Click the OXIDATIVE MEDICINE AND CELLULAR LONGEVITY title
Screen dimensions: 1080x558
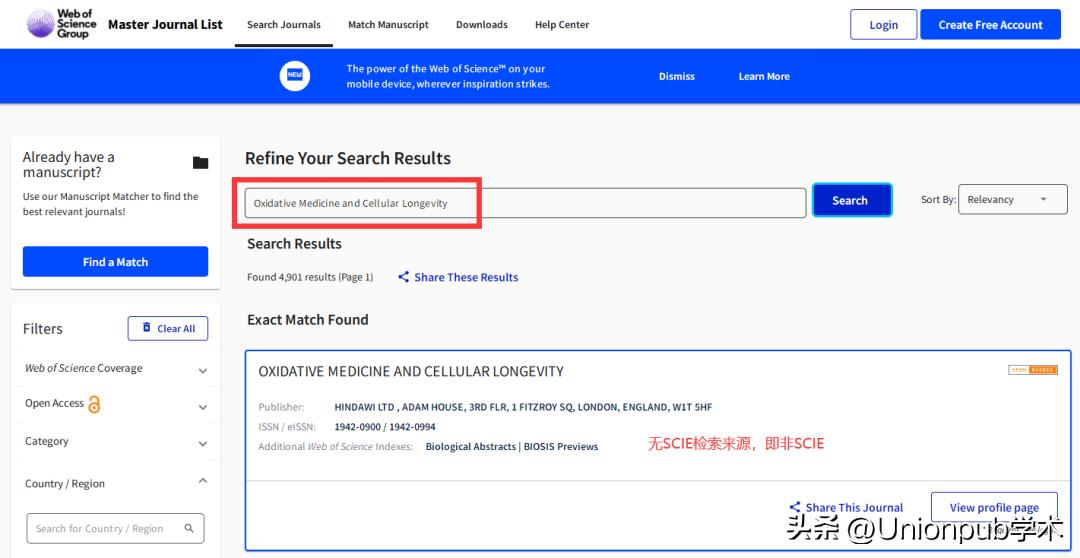[411, 371]
